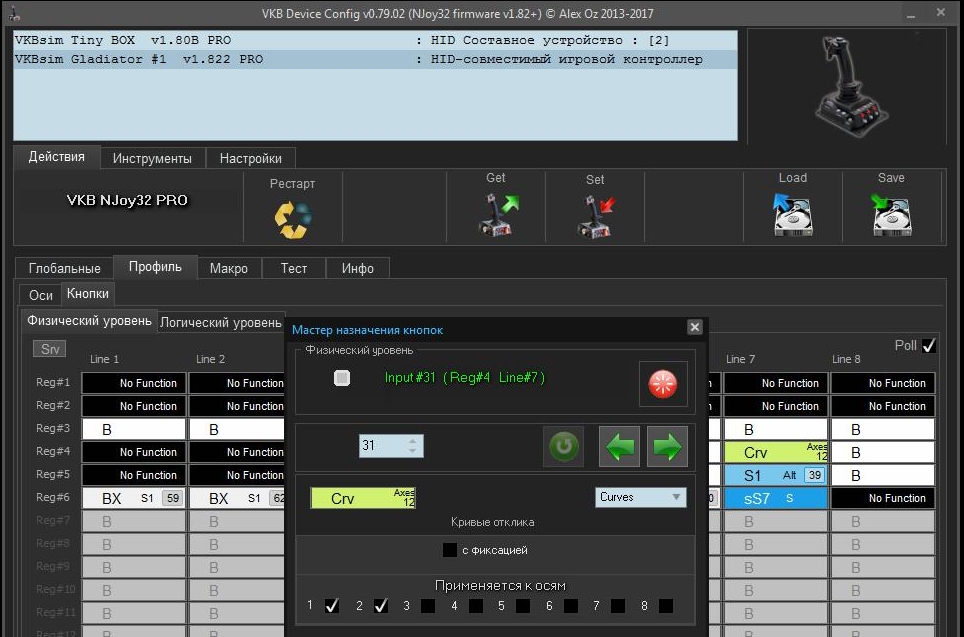
Task: Open the Действия tab
Action: click(x=57, y=157)
